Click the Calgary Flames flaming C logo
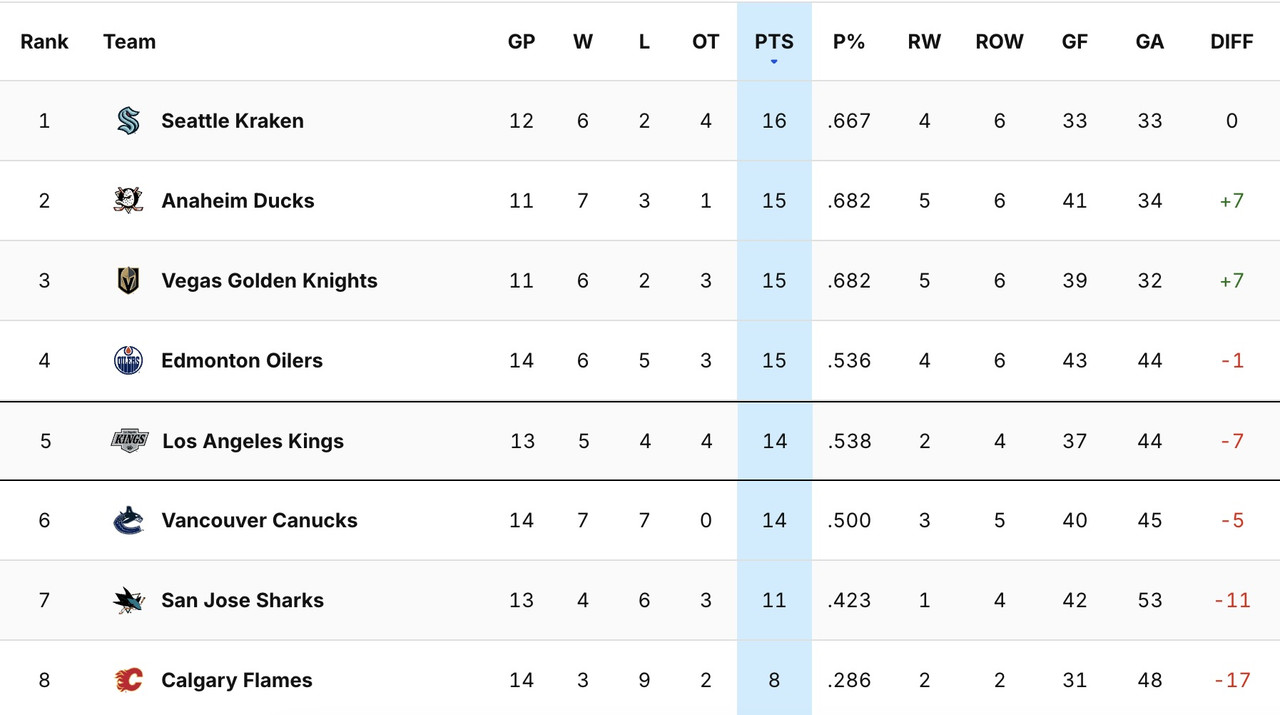 127,680
